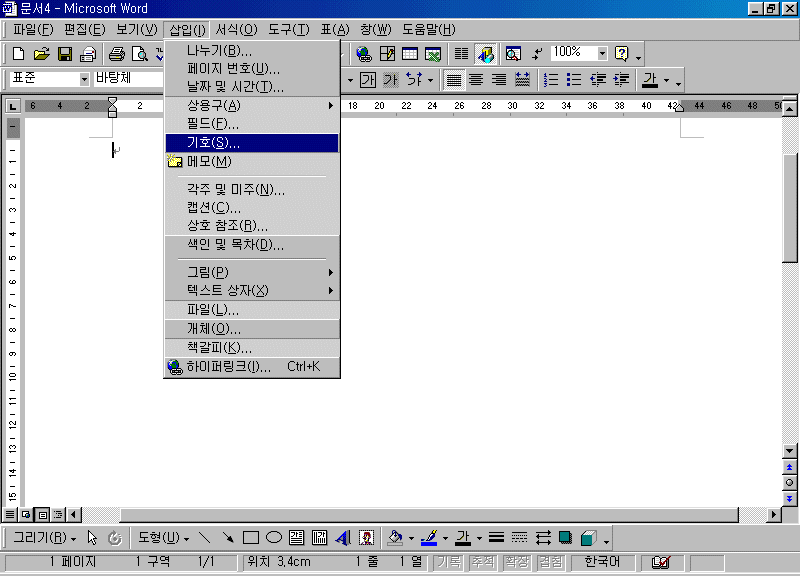Screen dimensions: 800x576
Task: Click the Show/Hide paragraph marks icon
Action: 537,54
